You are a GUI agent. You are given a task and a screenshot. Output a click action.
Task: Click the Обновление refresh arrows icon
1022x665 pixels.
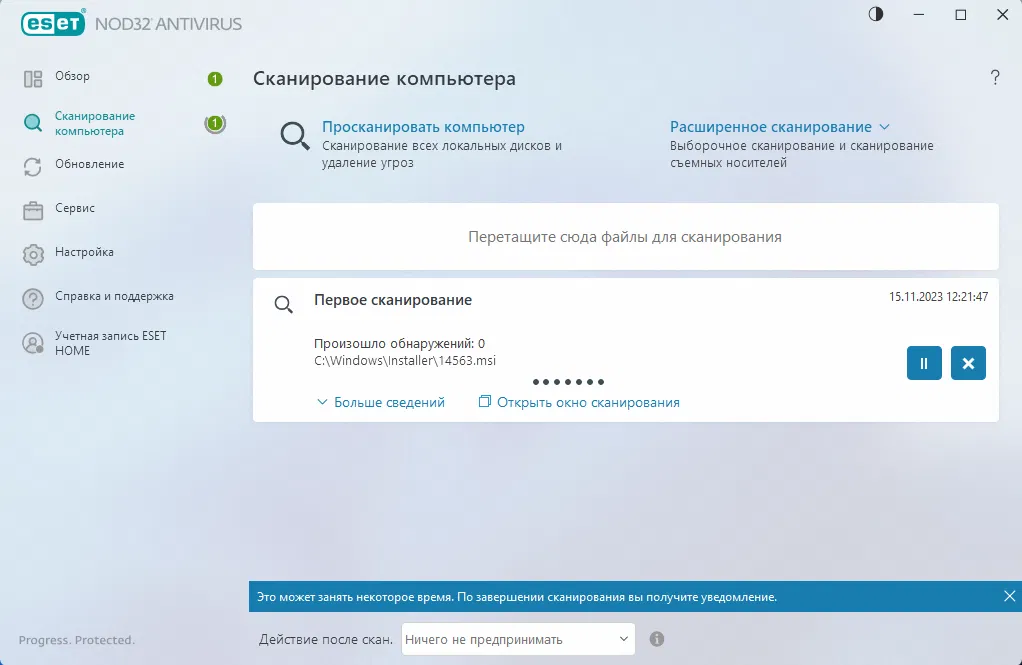[x=33, y=167]
